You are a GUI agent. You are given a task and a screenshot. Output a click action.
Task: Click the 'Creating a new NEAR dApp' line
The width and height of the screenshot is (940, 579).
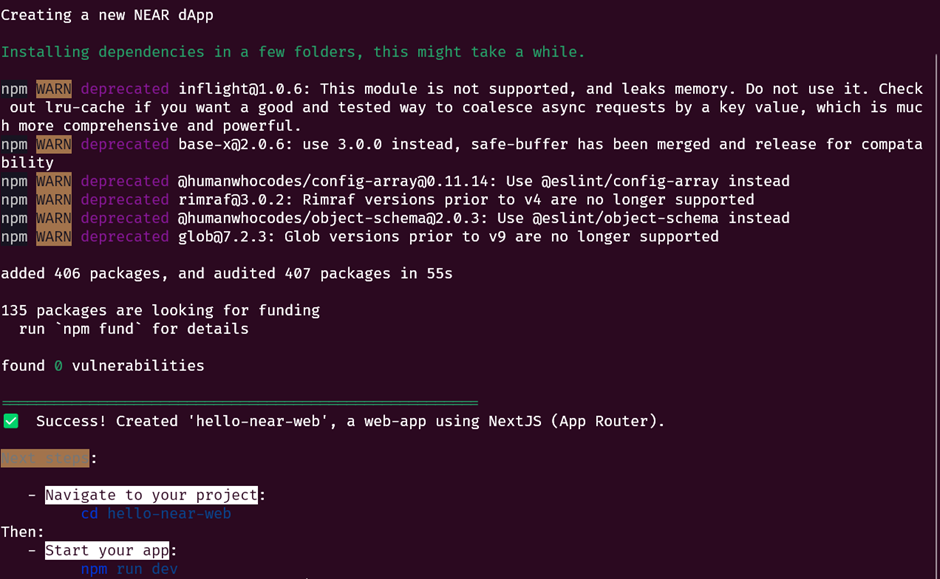107,15
